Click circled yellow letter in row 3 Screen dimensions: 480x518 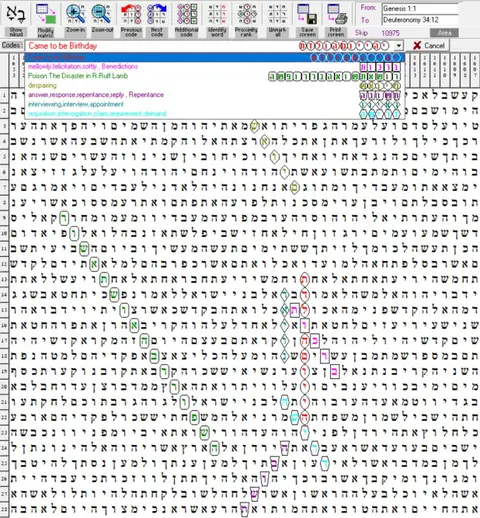tap(254, 126)
